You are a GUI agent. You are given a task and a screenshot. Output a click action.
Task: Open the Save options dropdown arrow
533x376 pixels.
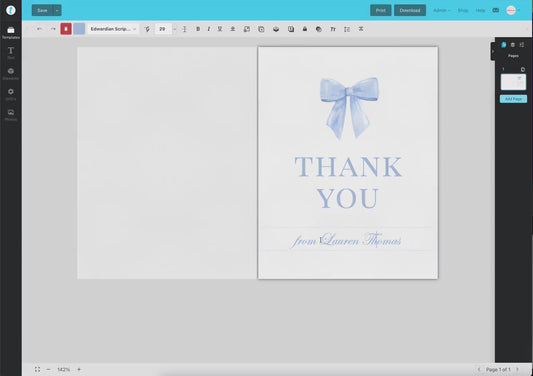(x=57, y=10)
